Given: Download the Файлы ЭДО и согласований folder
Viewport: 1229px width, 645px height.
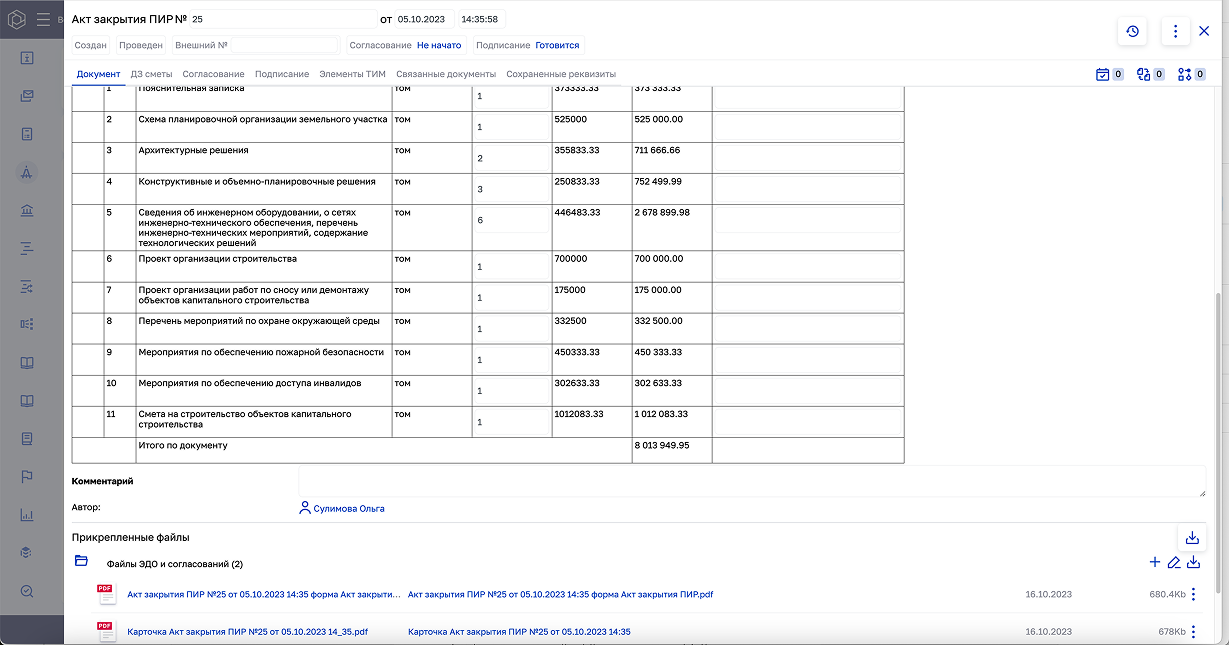Looking at the screenshot, I should tap(1193, 563).
